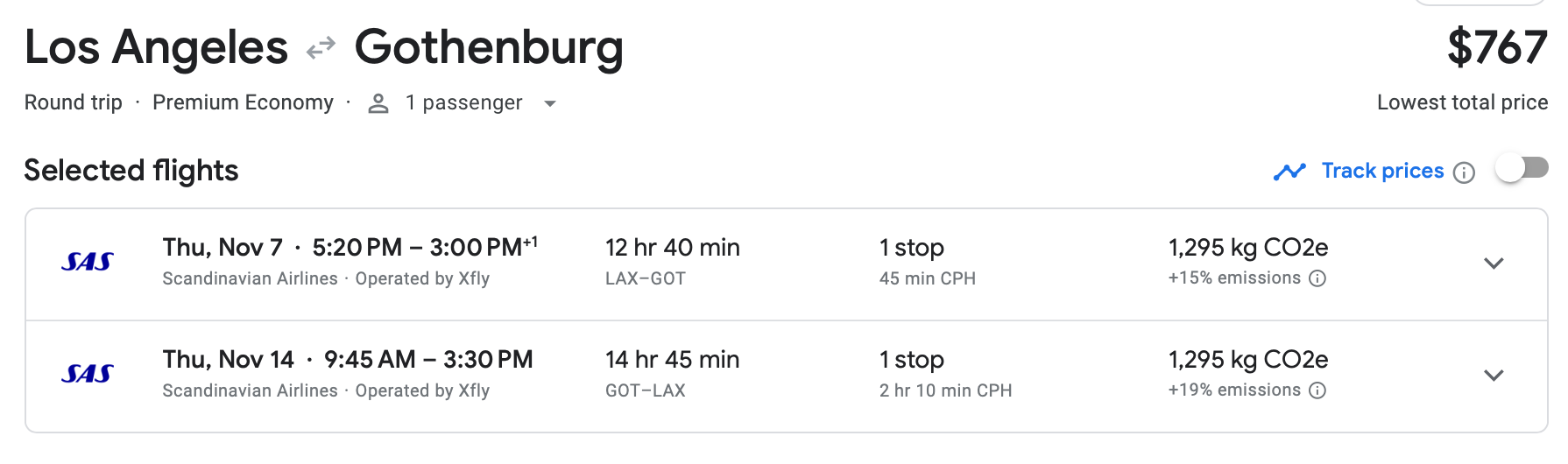Click the 1 passenger label
1568x464 pixels.
point(463,102)
